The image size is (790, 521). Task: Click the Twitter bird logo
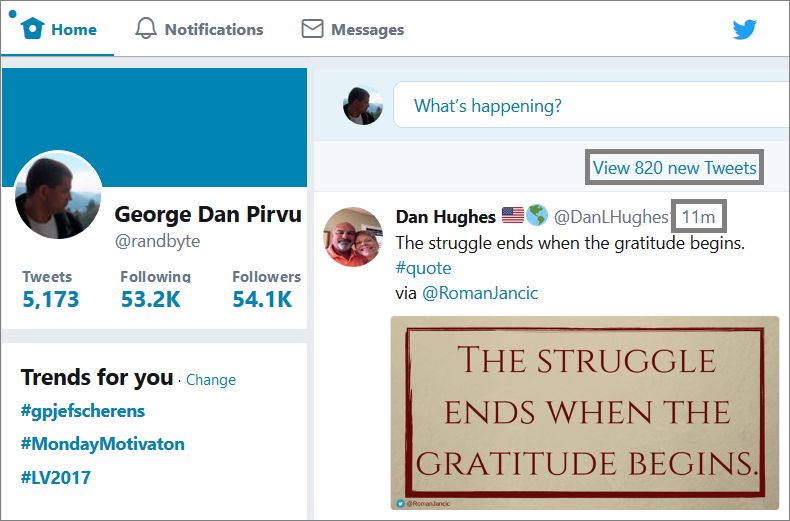click(x=745, y=30)
